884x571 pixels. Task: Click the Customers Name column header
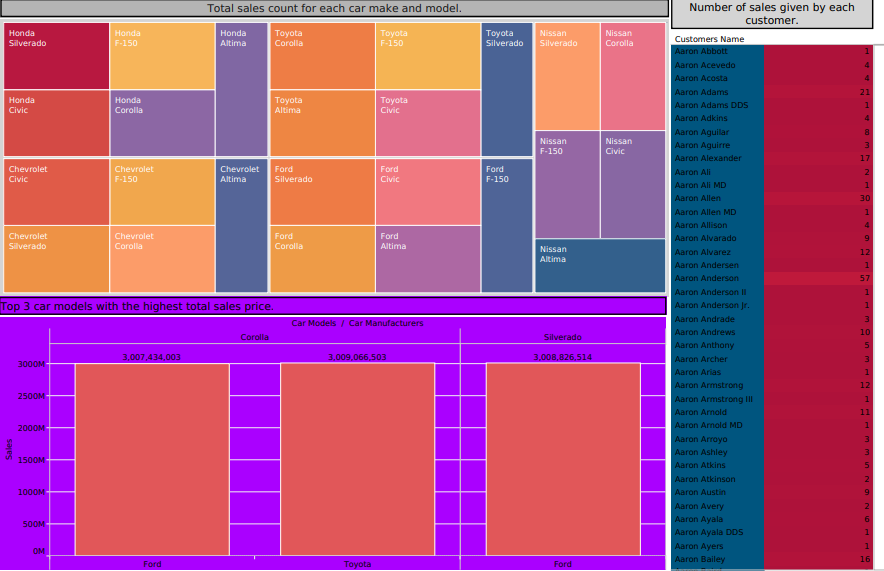(x=709, y=39)
